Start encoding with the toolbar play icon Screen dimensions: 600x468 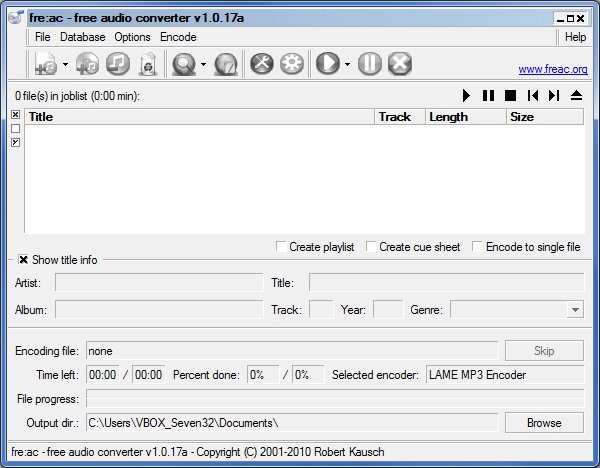pyautogui.click(x=328, y=63)
